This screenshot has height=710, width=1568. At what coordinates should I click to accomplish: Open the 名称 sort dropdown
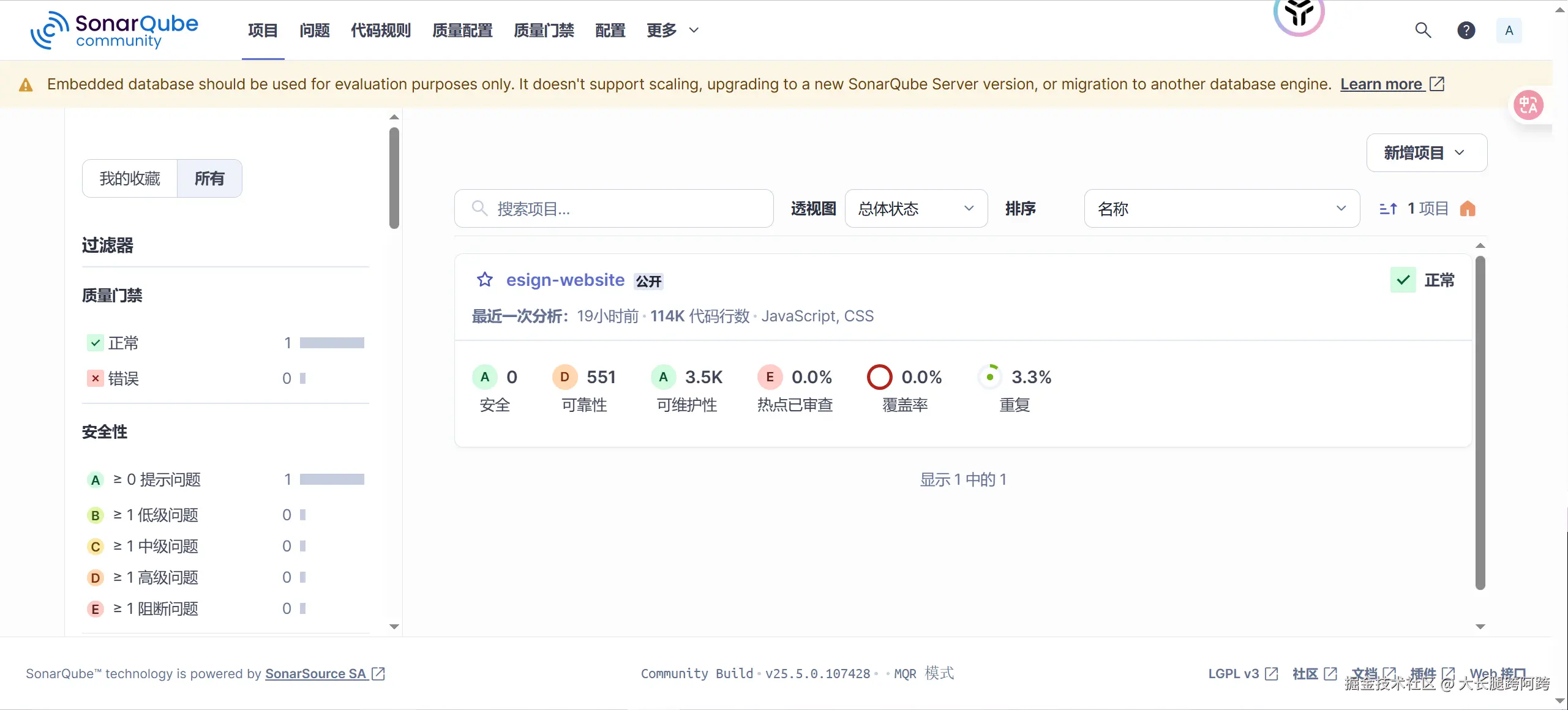pos(1221,209)
